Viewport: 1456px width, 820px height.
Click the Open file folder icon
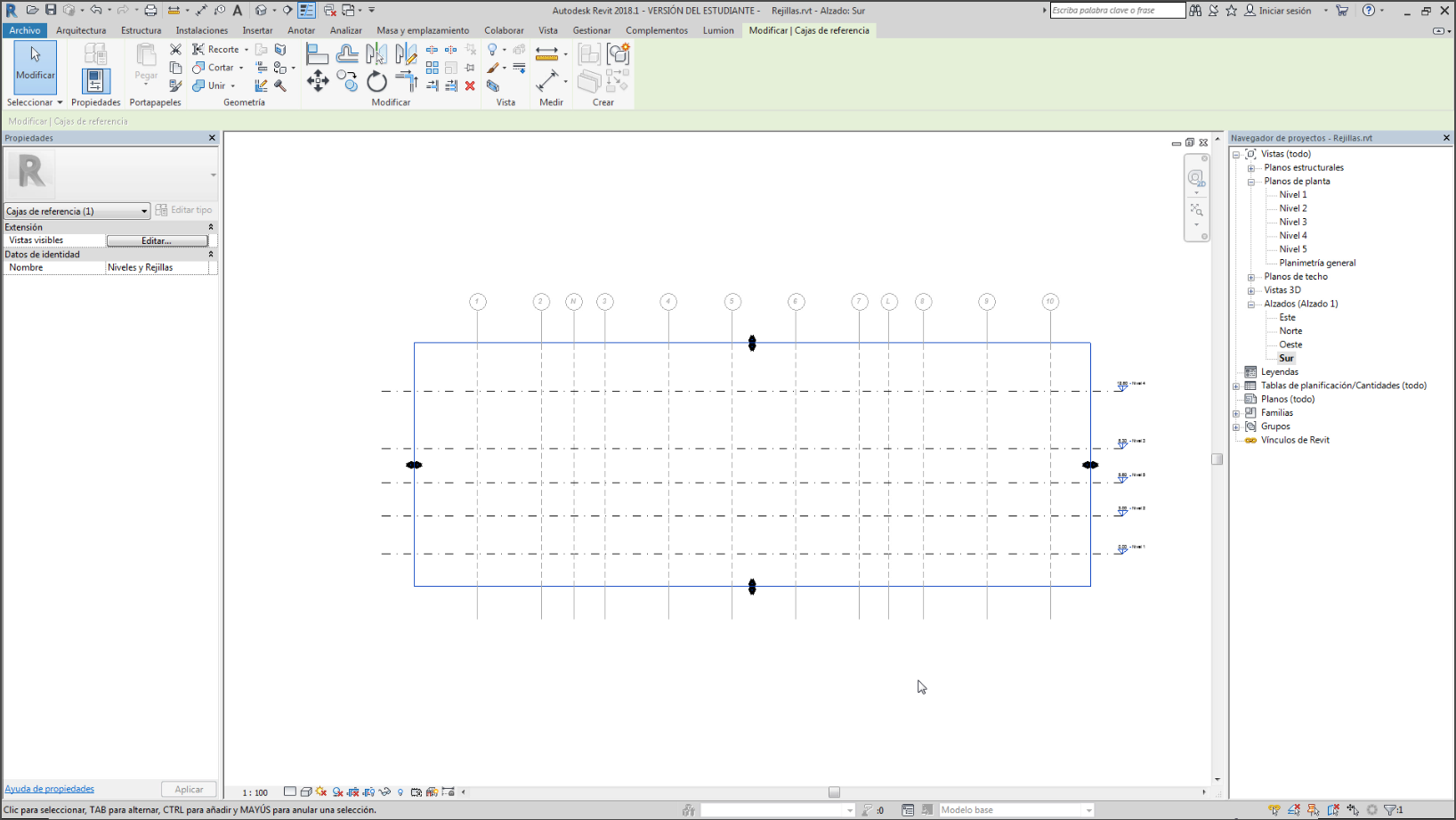[32, 11]
